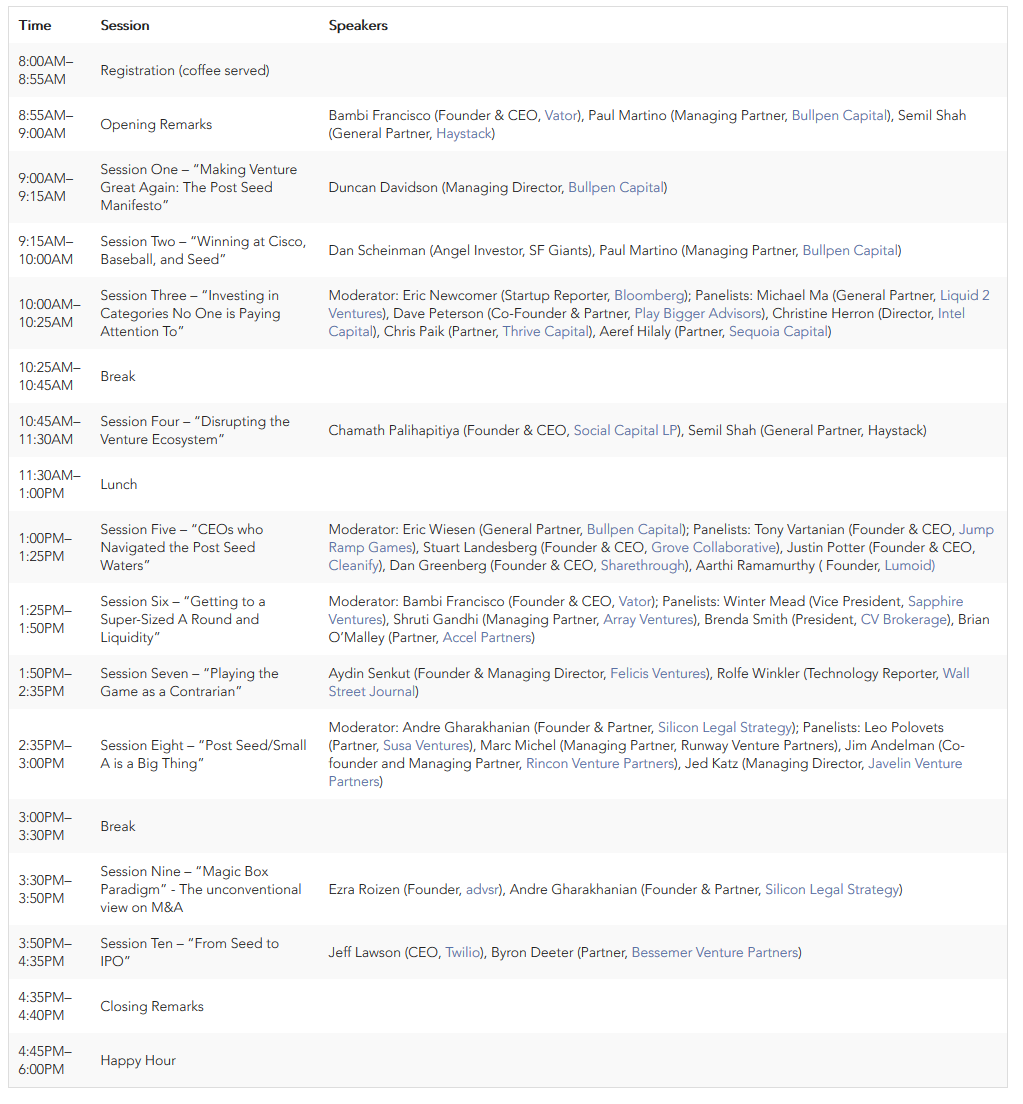Open the advsr link
Image resolution: width=1023 pixels, height=1104 pixels.
tap(482, 890)
